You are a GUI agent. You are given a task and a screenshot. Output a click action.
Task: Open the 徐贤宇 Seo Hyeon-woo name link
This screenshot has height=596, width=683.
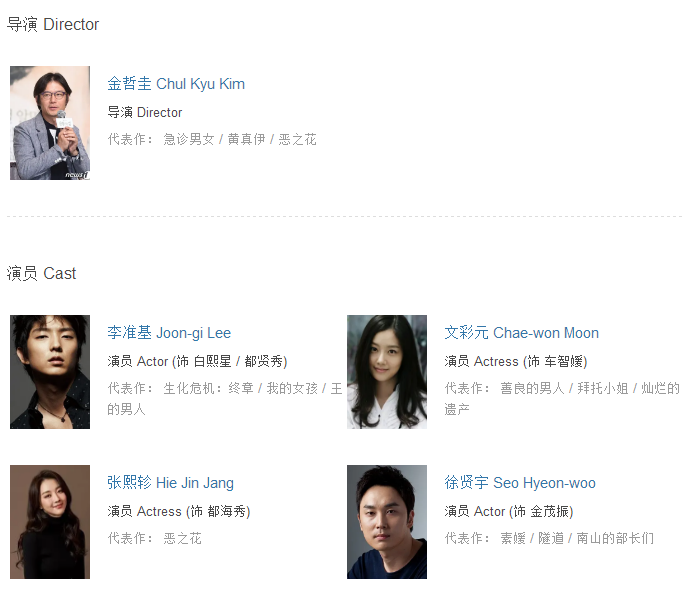pos(520,483)
